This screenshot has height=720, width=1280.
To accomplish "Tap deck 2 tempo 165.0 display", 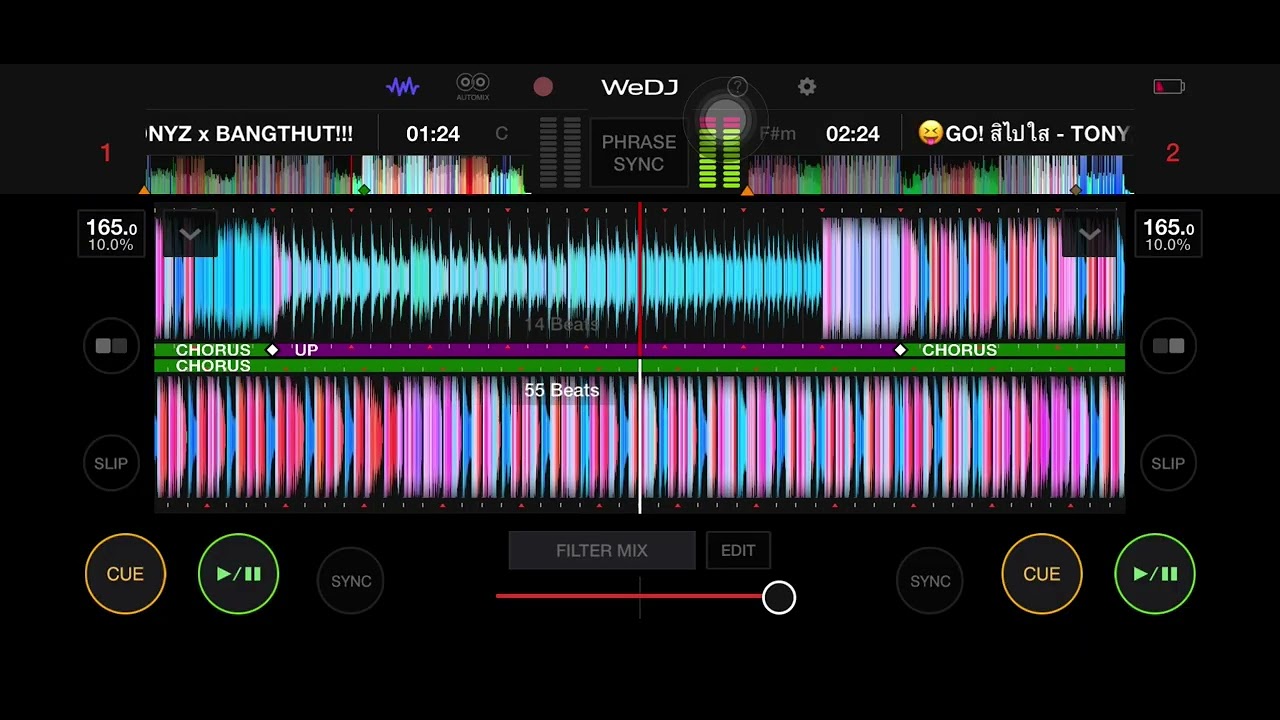I will [x=1168, y=234].
